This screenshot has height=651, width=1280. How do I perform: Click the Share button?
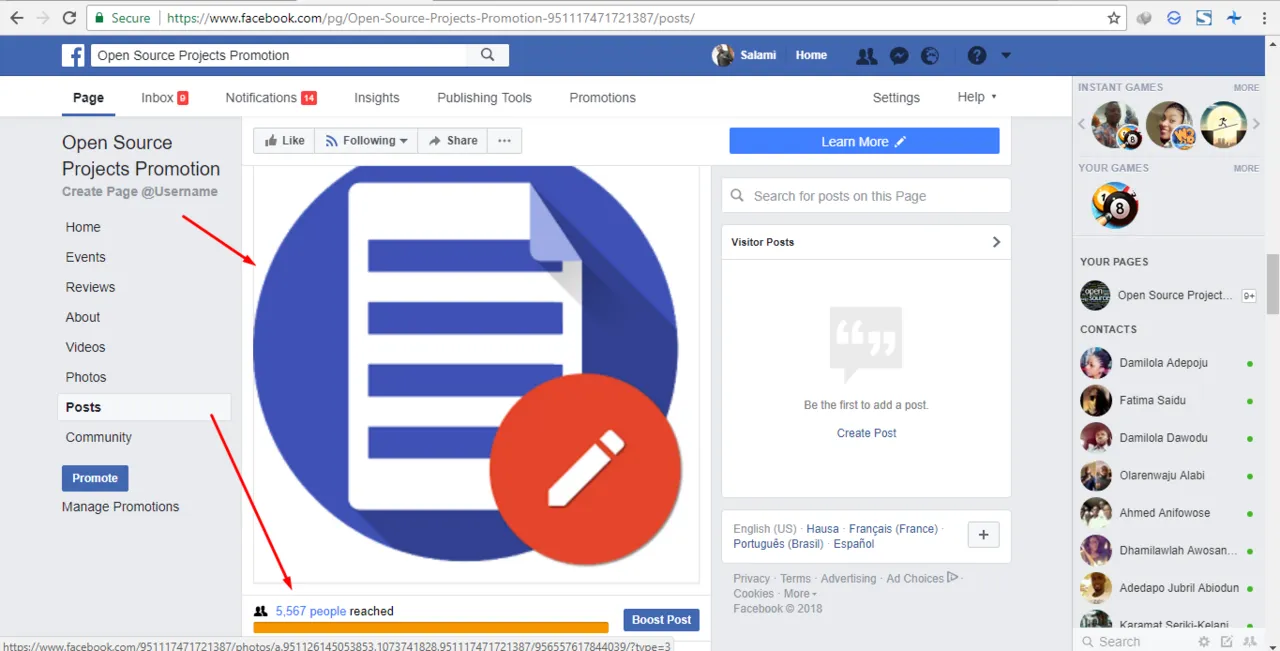(x=453, y=141)
